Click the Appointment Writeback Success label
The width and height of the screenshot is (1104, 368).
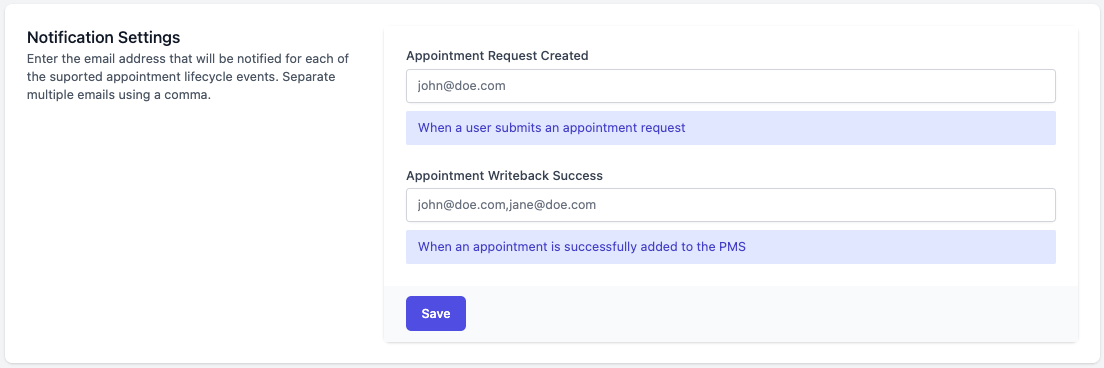504,175
